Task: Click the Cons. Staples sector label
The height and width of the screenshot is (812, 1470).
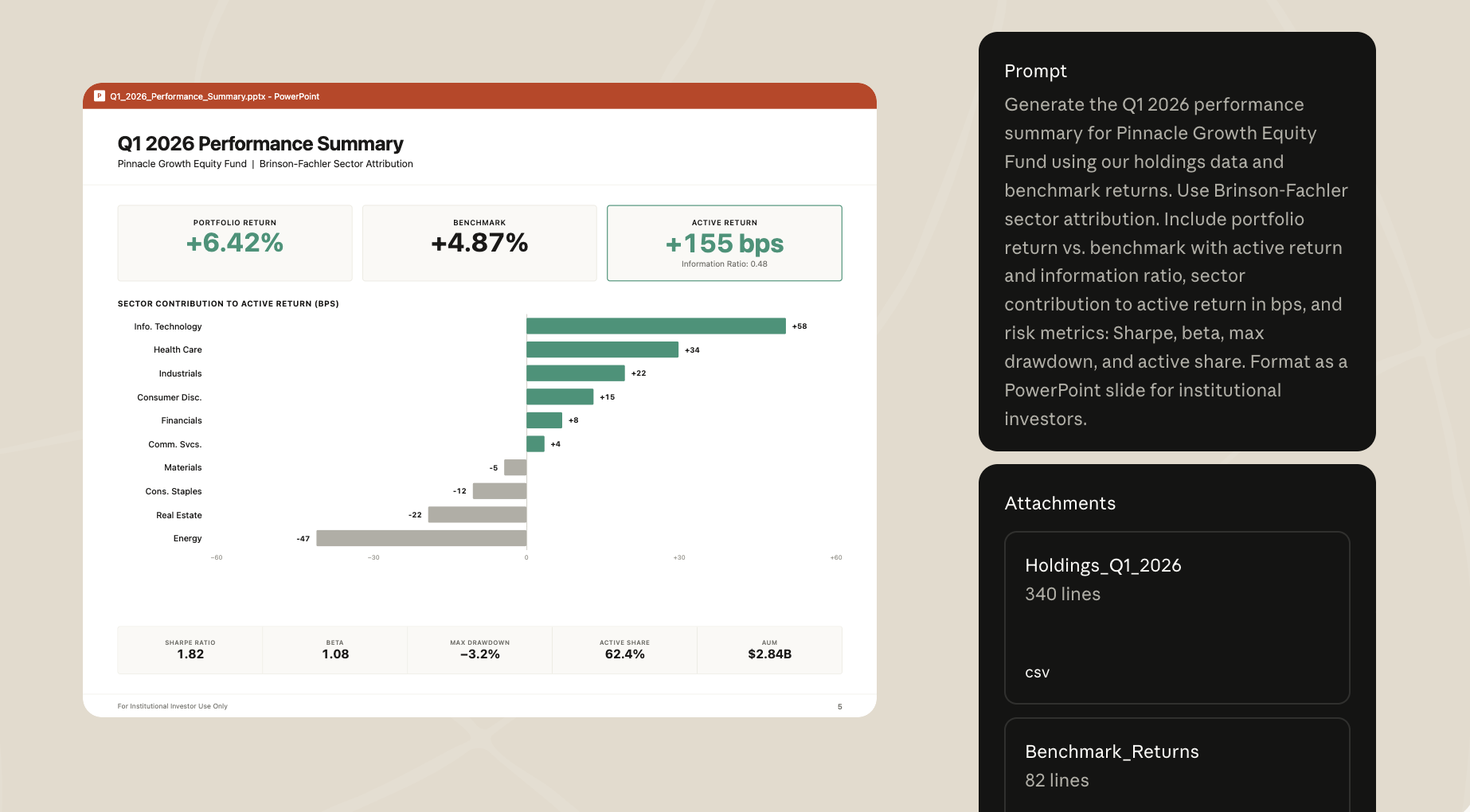Action: pos(174,492)
